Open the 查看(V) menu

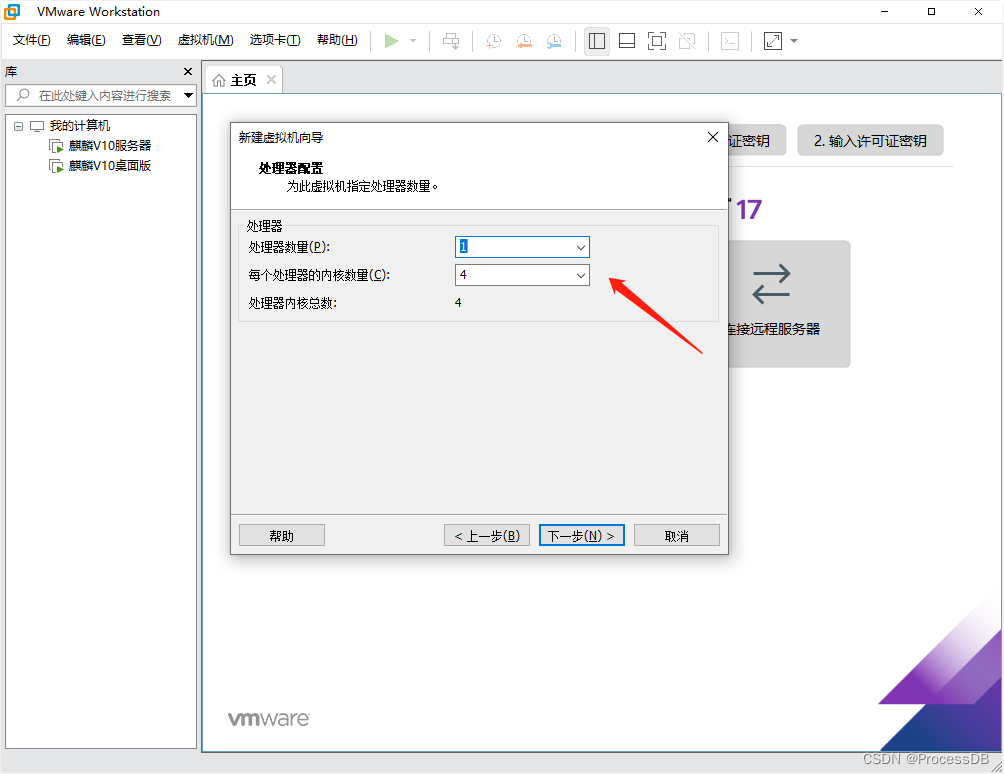pyautogui.click(x=142, y=40)
